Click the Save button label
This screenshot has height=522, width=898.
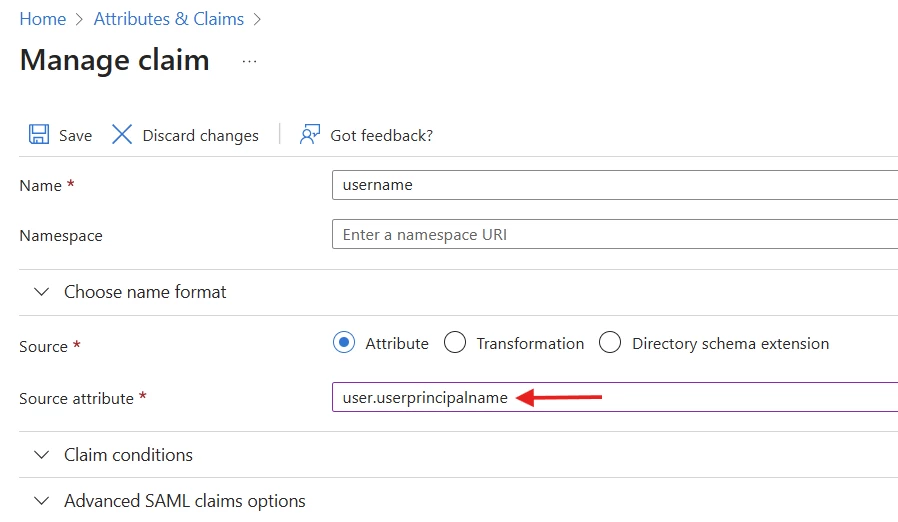point(76,136)
